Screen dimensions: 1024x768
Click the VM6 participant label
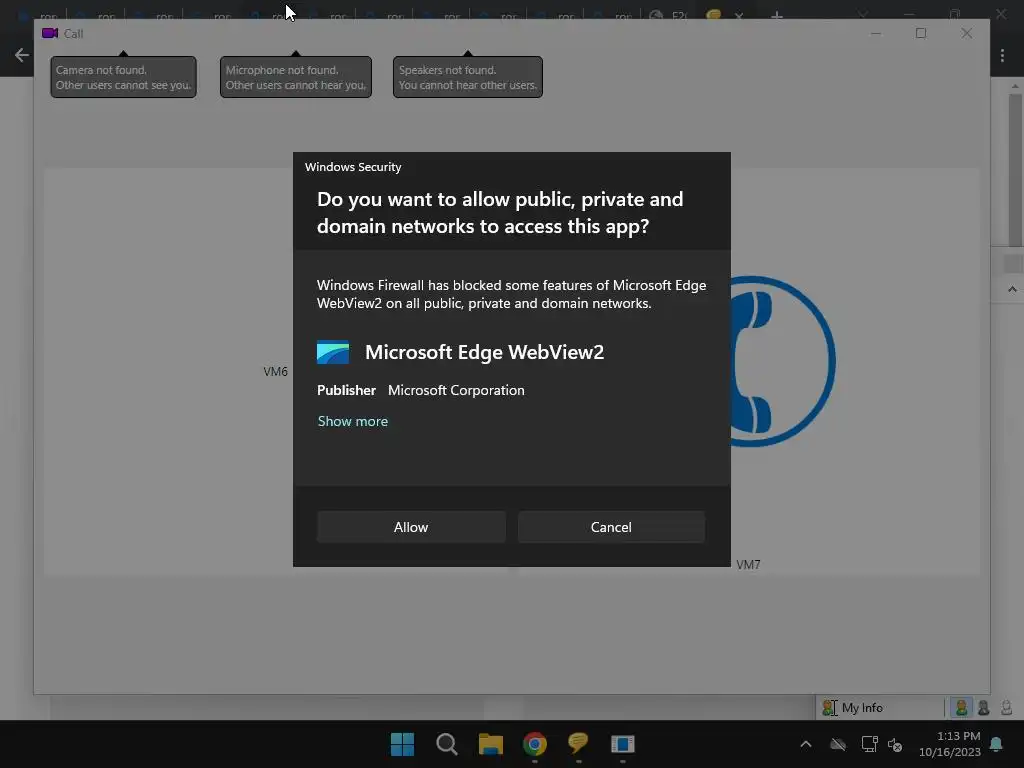click(275, 372)
